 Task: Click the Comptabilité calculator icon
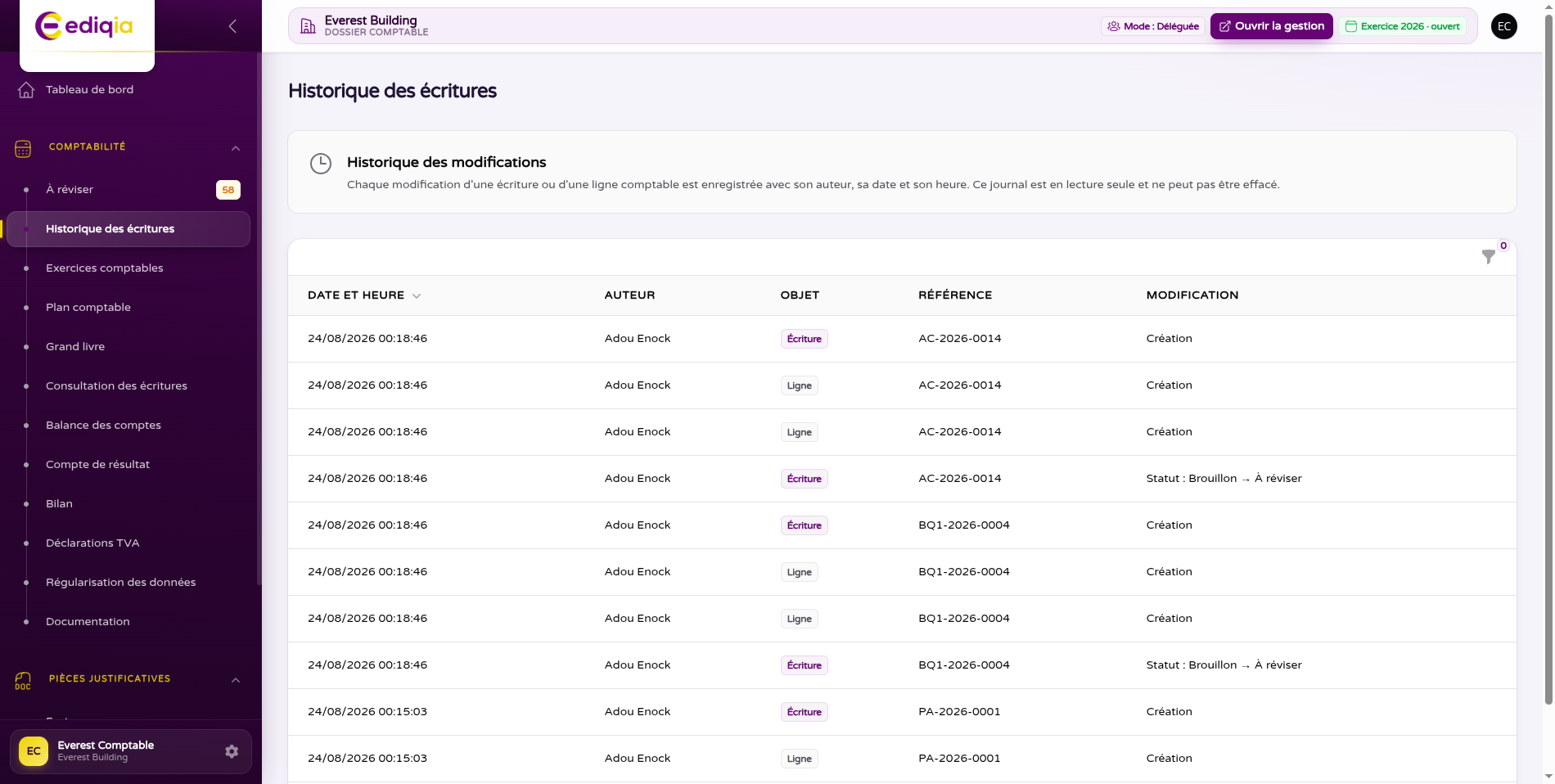coord(23,149)
